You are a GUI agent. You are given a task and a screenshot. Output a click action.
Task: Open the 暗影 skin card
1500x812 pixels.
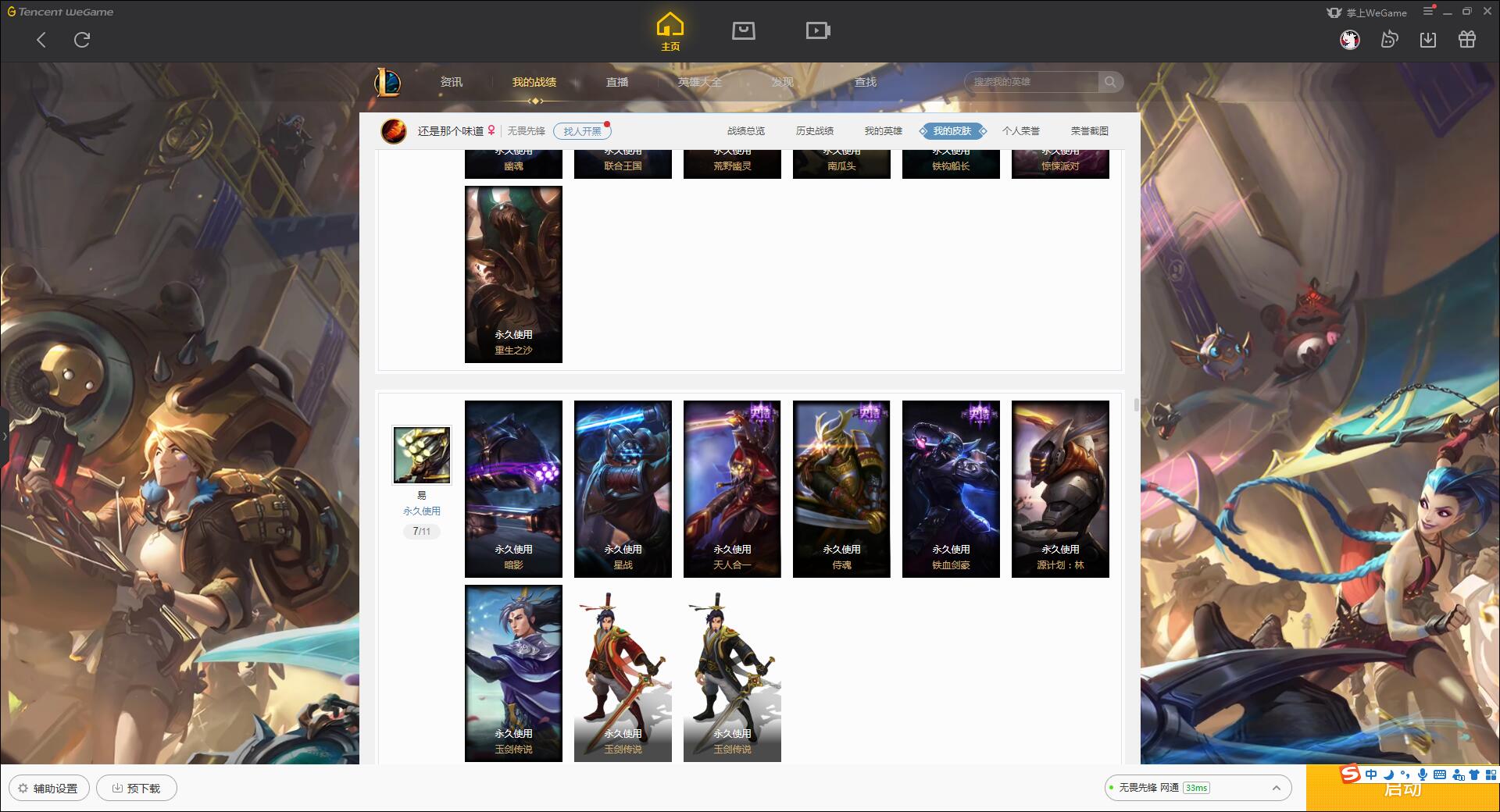(x=513, y=489)
